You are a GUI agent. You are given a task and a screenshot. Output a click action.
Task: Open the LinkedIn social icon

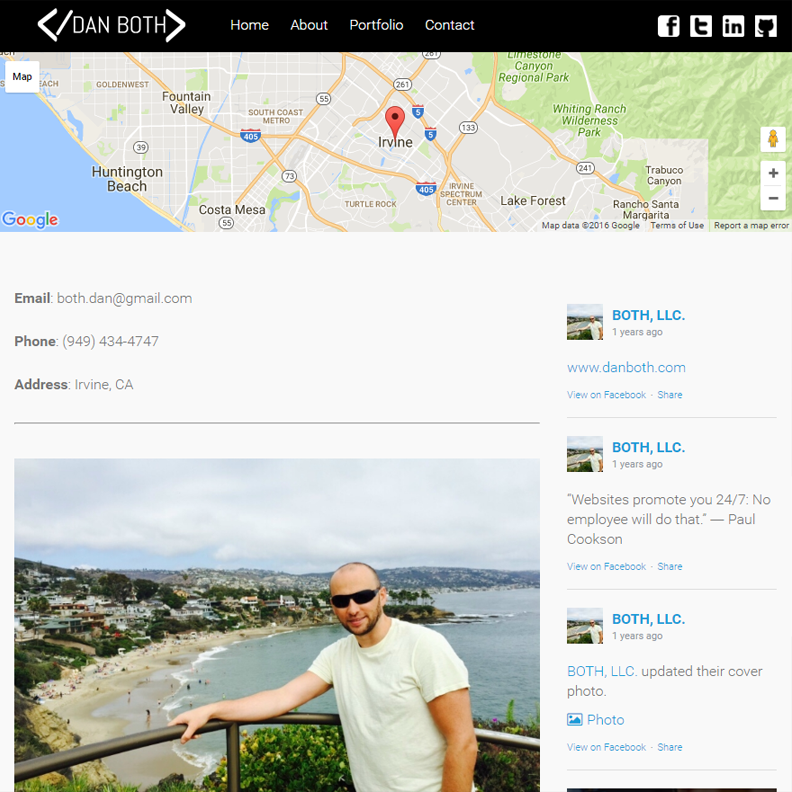pyautogui.click(x=733, y=26)
